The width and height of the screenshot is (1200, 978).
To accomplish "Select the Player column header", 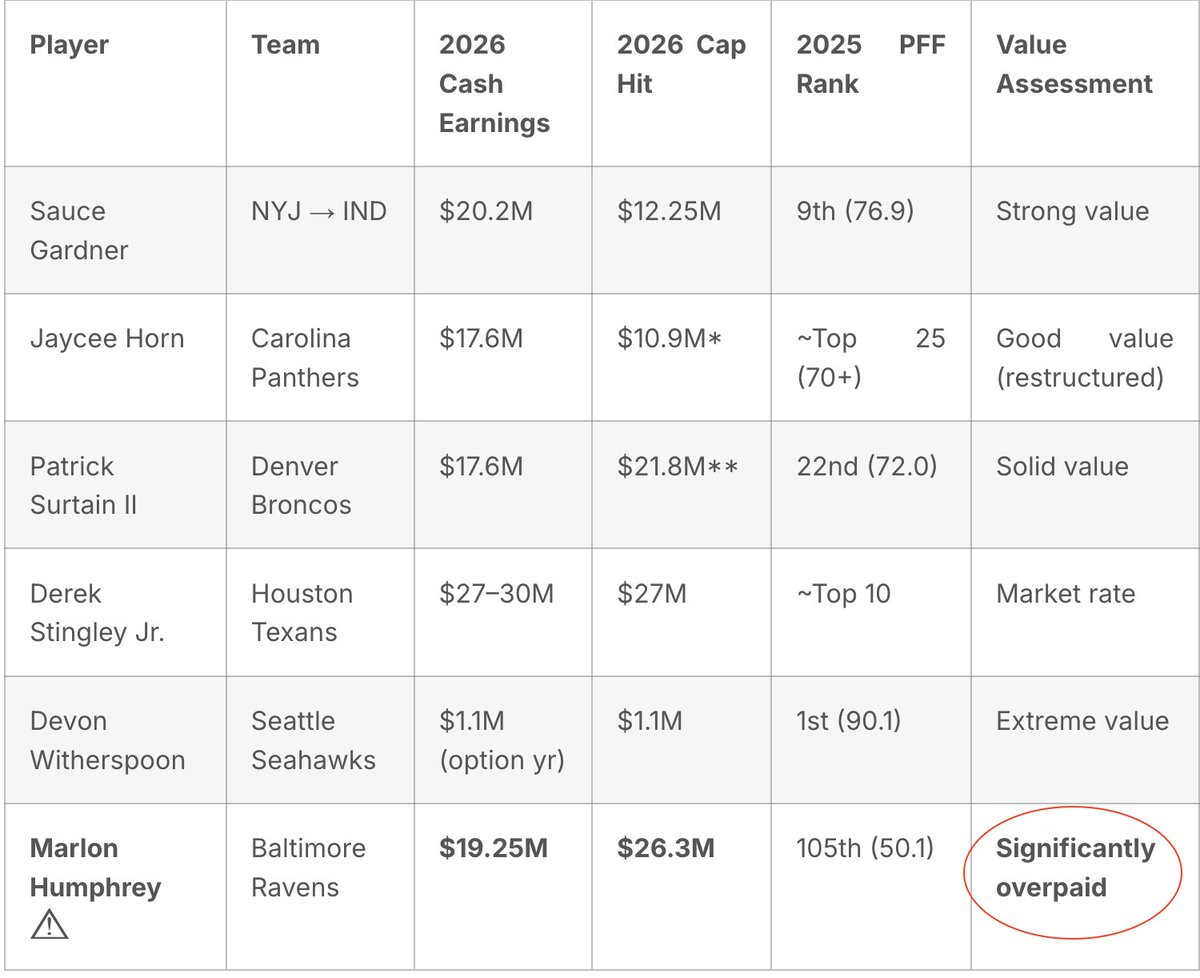I will (69, 45).
